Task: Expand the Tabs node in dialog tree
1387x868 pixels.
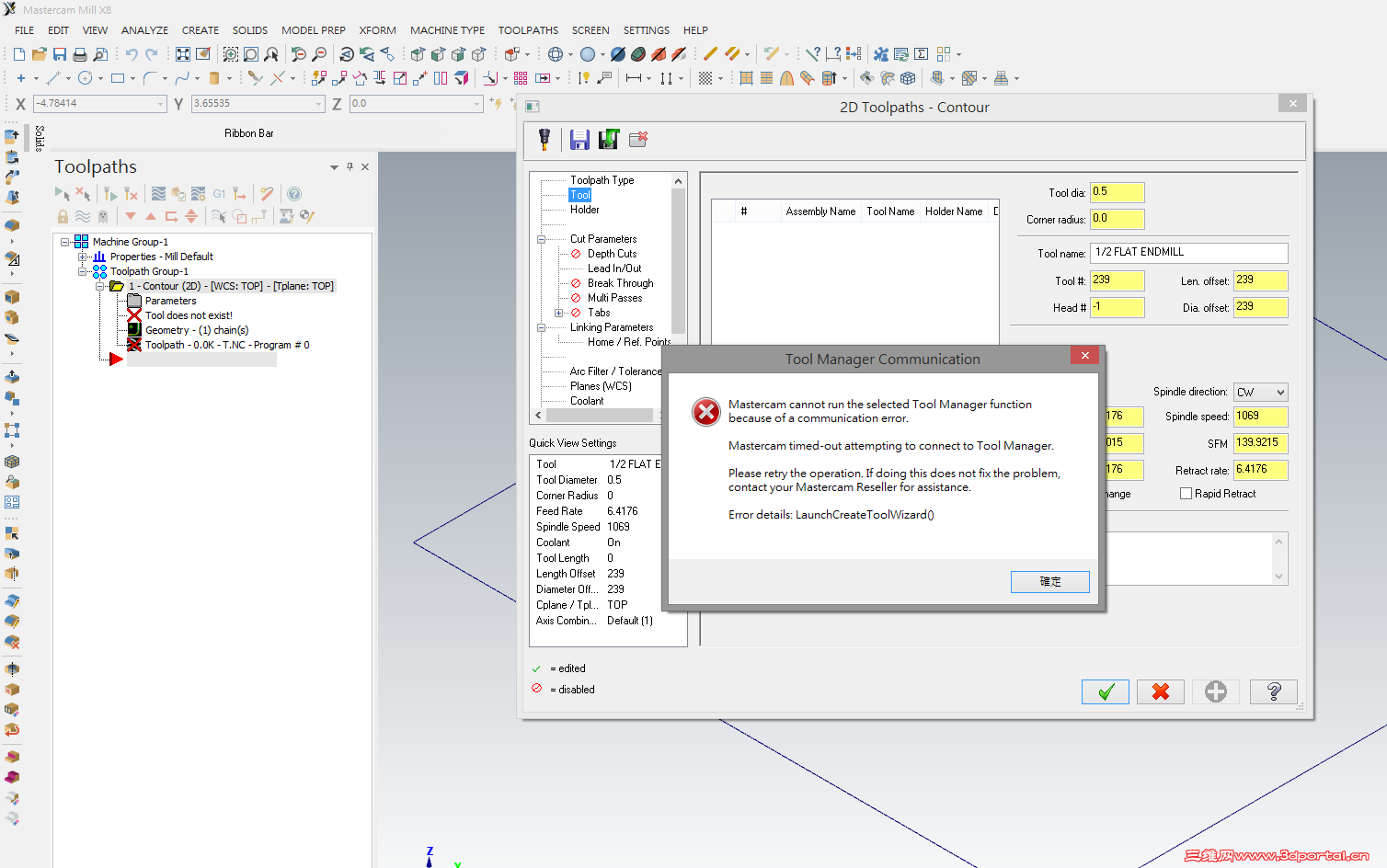Action: [x=559, y=313]
